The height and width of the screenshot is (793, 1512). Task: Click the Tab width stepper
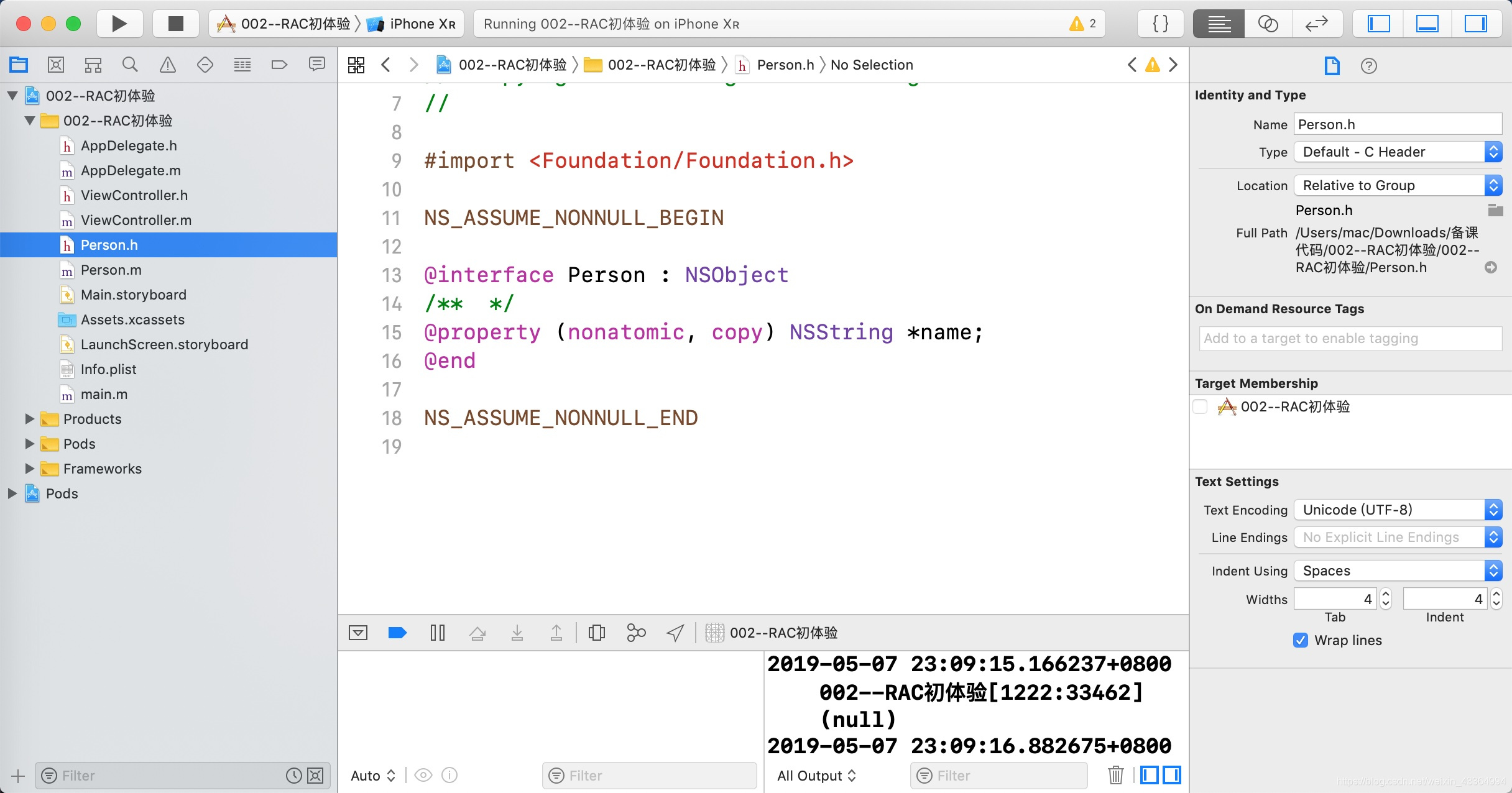(1385, 599)
